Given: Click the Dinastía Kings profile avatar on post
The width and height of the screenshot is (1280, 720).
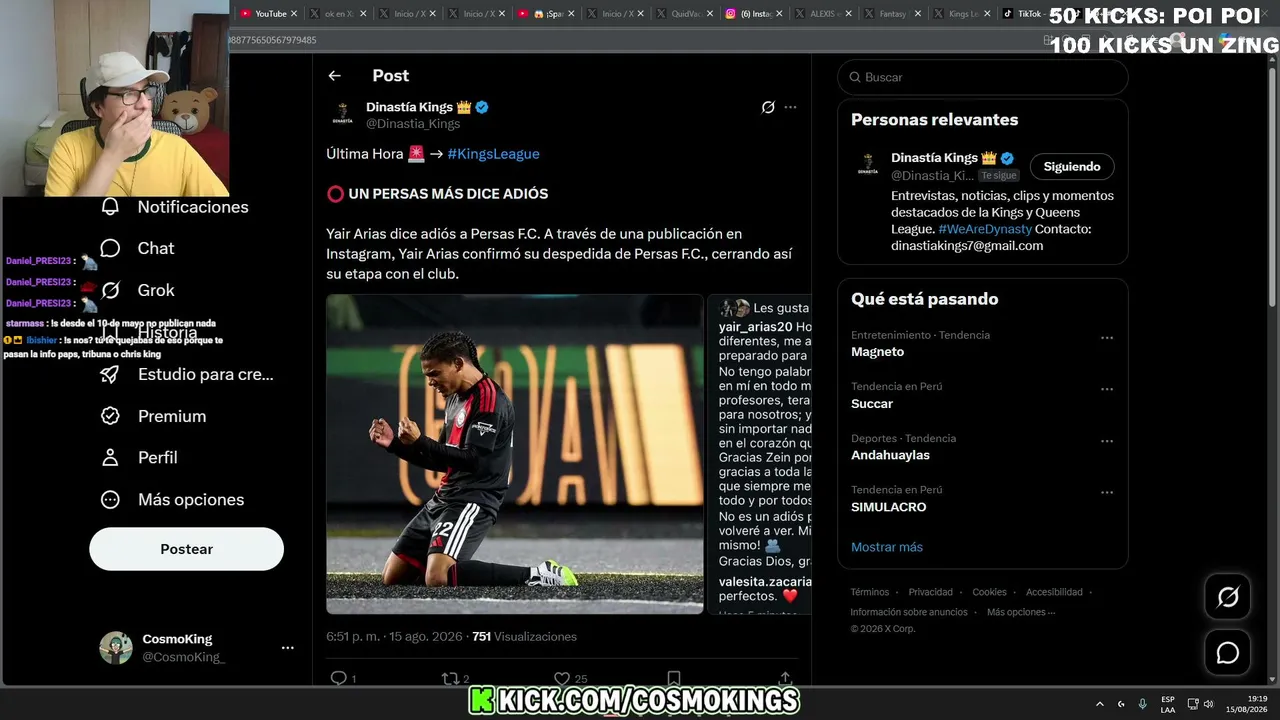Looking at the screenshot, I should [x=343, y=114].
